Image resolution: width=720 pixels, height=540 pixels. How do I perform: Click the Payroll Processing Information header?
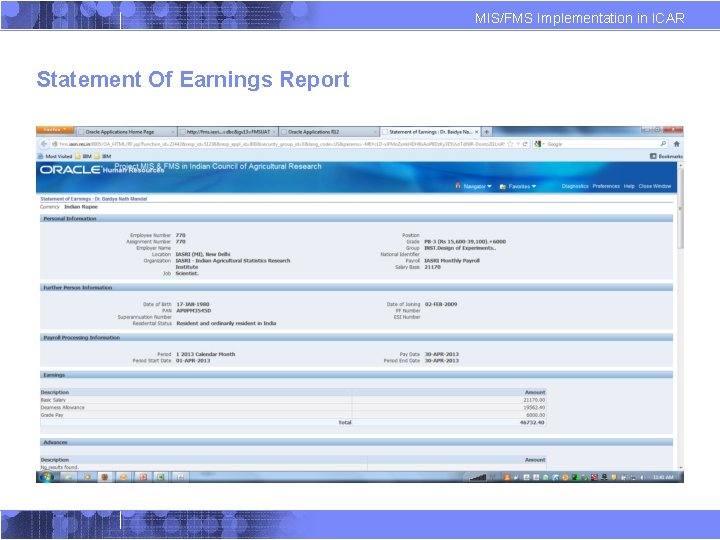[x=356, y=338]
